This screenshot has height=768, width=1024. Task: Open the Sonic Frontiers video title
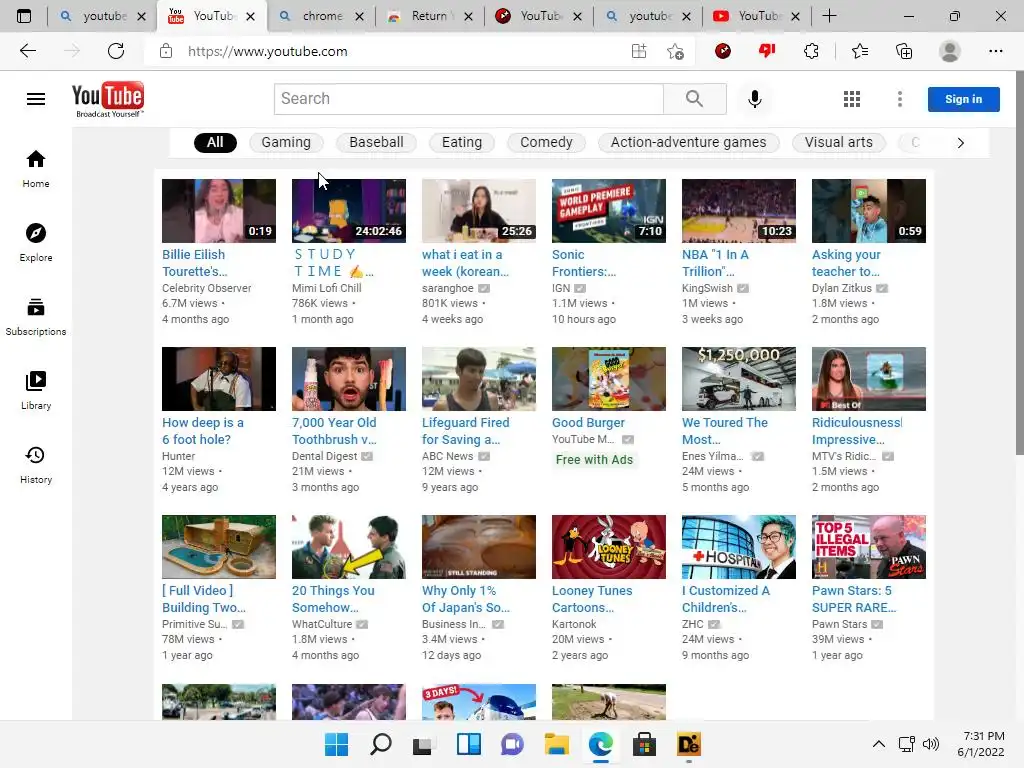coord(583,263)
